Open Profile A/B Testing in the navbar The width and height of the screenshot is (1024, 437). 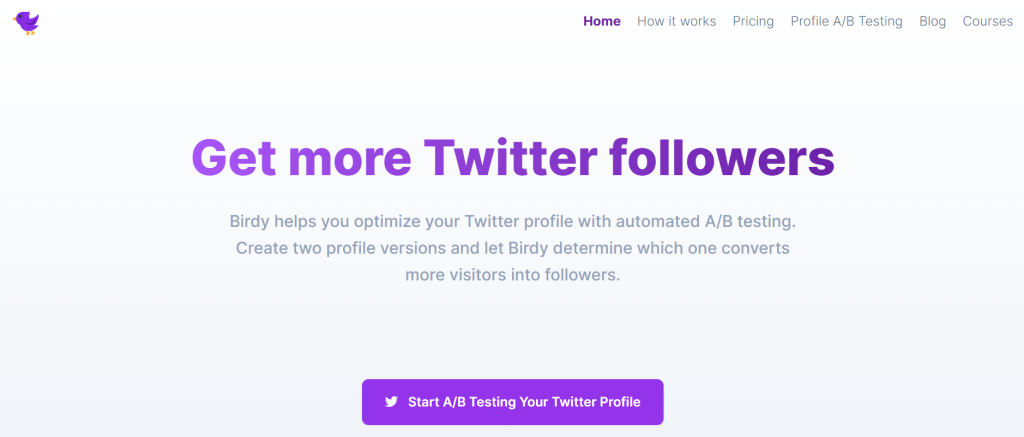pos(846,21)
